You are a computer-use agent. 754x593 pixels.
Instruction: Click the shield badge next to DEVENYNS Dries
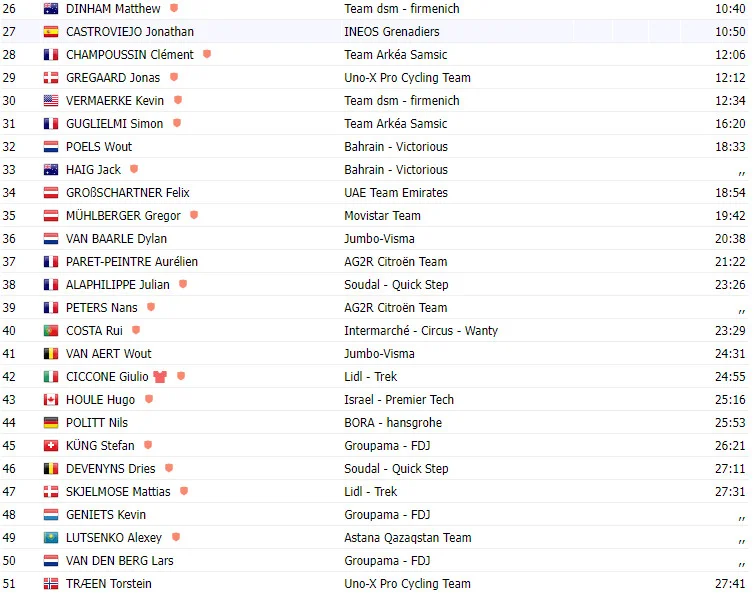169,467
